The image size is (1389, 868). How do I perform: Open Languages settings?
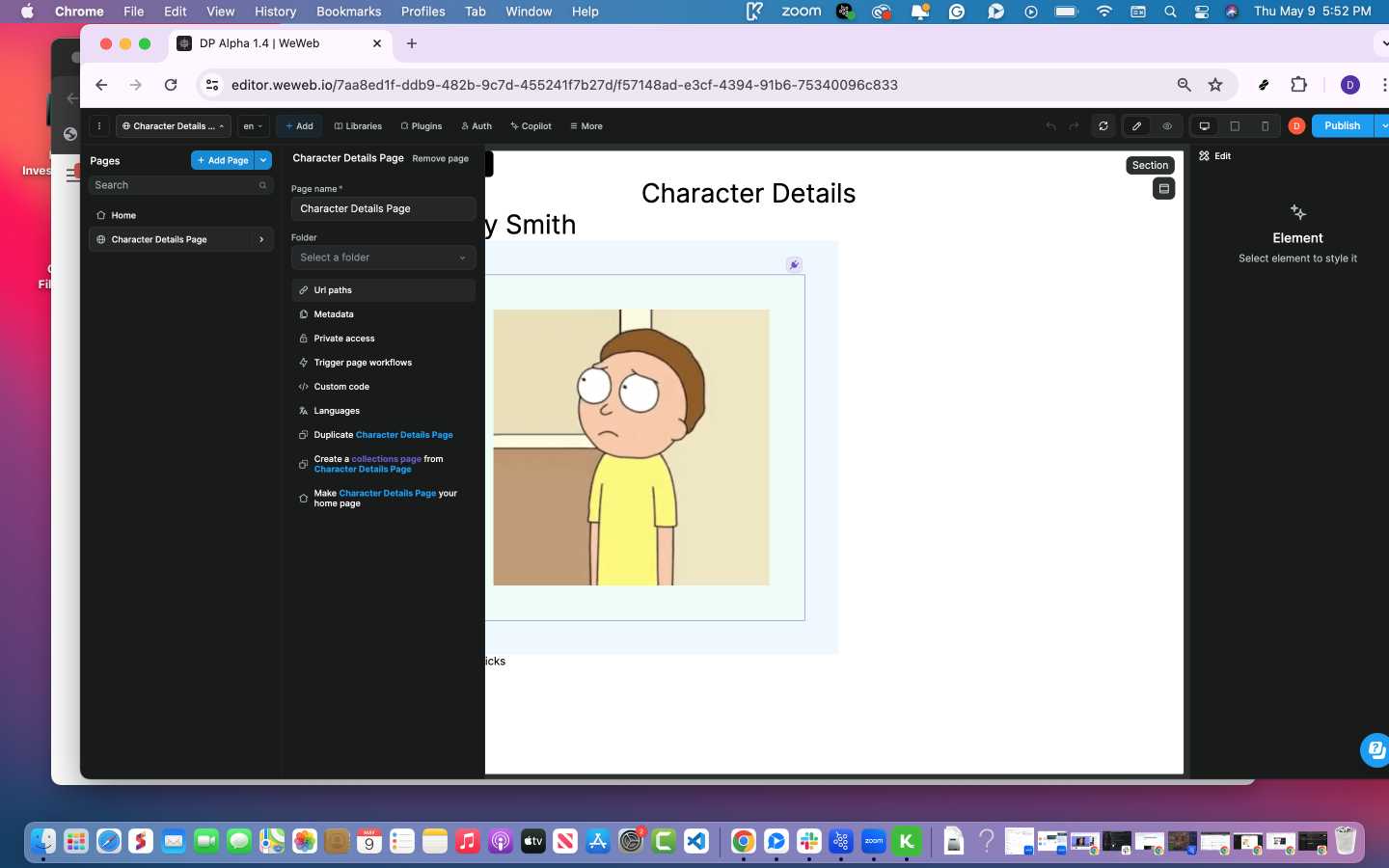(x=383, y=411)
